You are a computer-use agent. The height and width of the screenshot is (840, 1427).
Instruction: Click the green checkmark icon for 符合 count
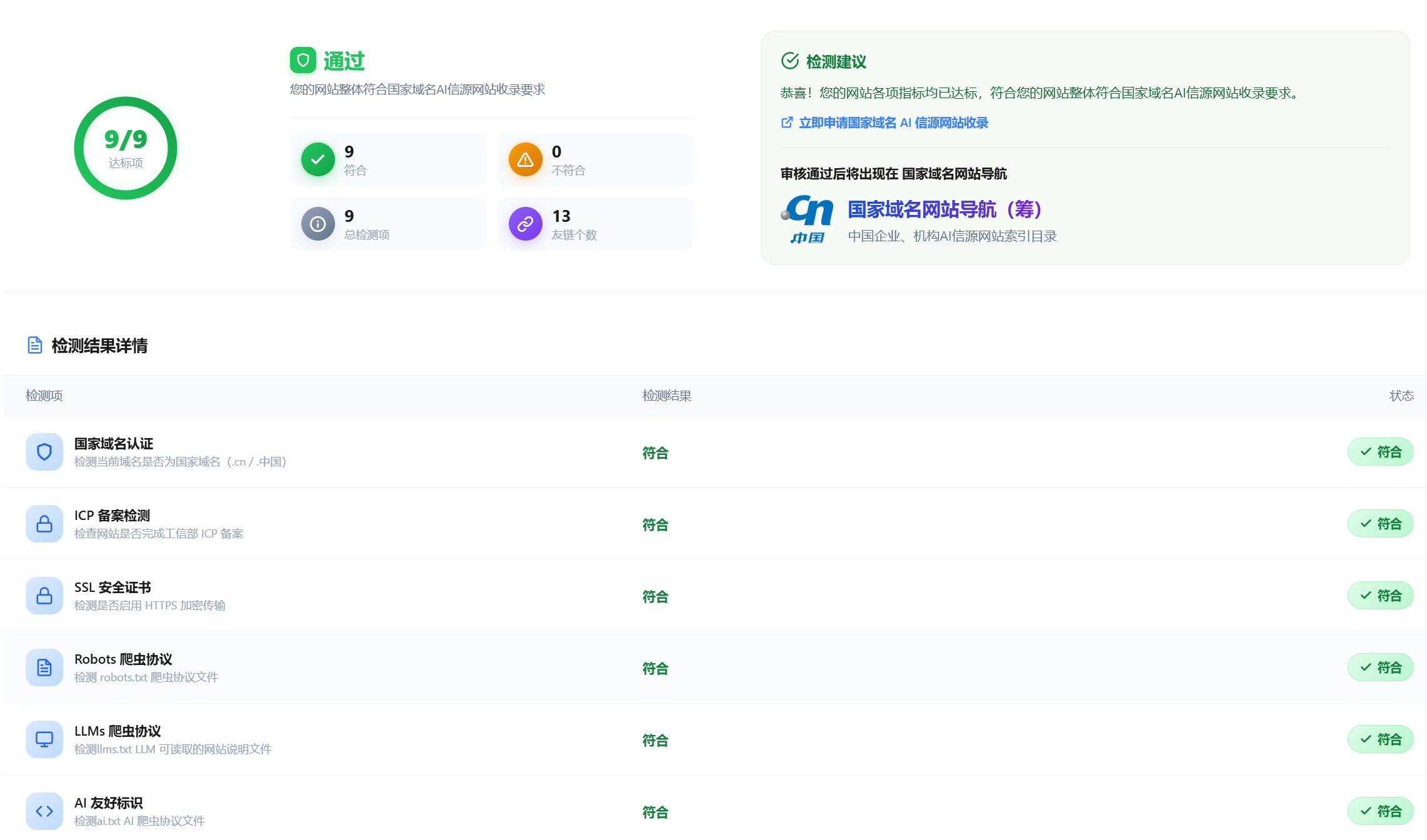click(318, 159)
